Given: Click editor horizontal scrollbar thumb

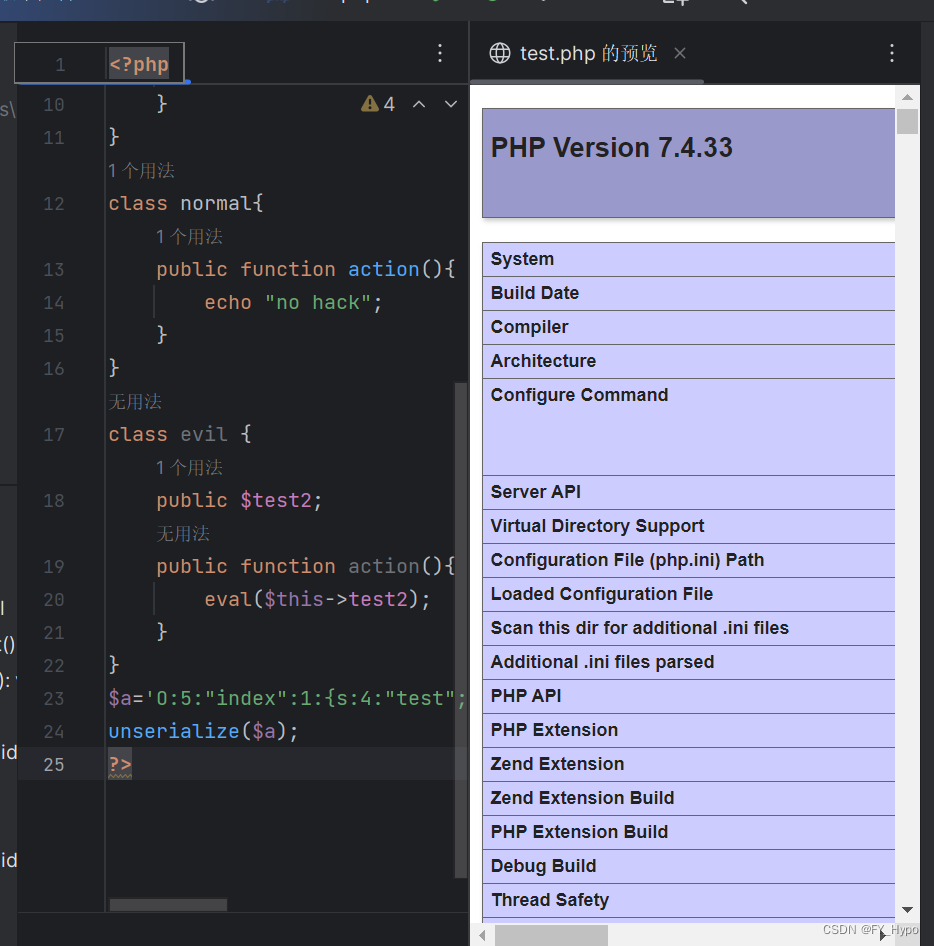Looking at the screenshot, I should (x=168, y=905).
